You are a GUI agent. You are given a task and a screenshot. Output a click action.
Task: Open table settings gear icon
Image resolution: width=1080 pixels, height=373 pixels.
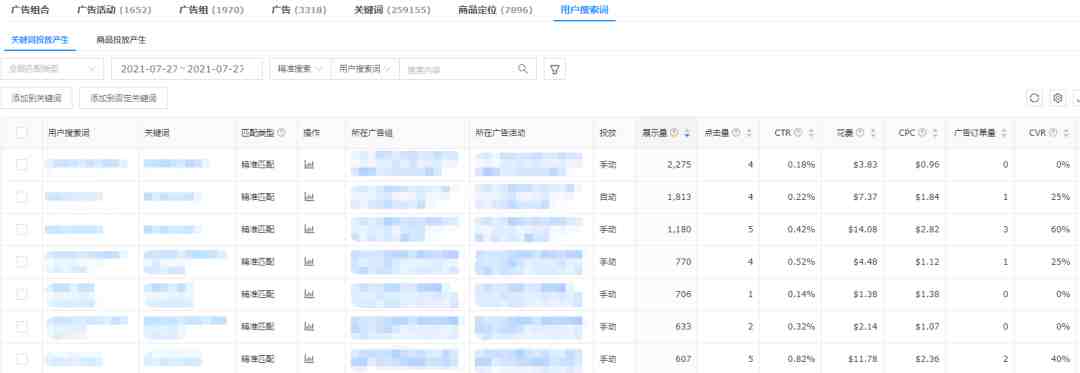coord(1058,98)
